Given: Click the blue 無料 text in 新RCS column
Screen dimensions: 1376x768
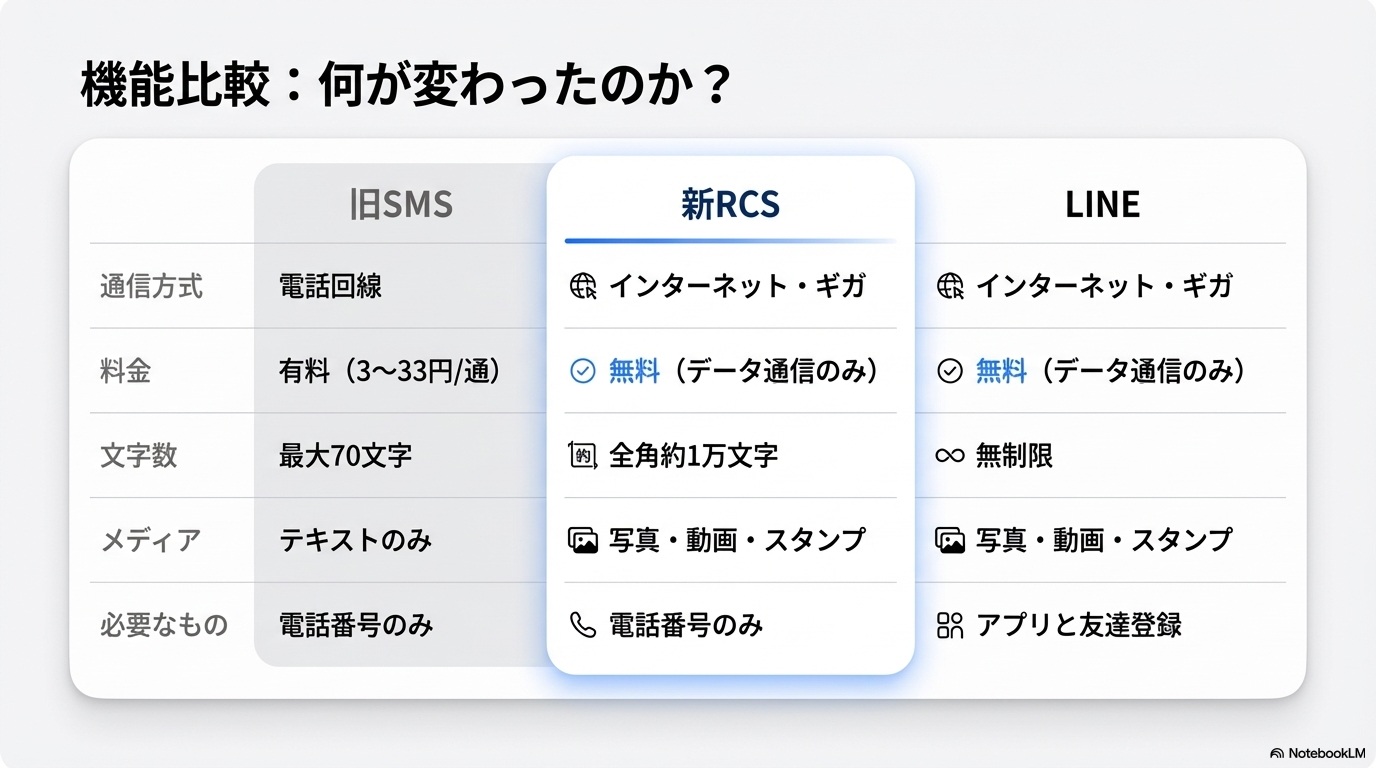Looking at the screenshot, I should point(634,372).
